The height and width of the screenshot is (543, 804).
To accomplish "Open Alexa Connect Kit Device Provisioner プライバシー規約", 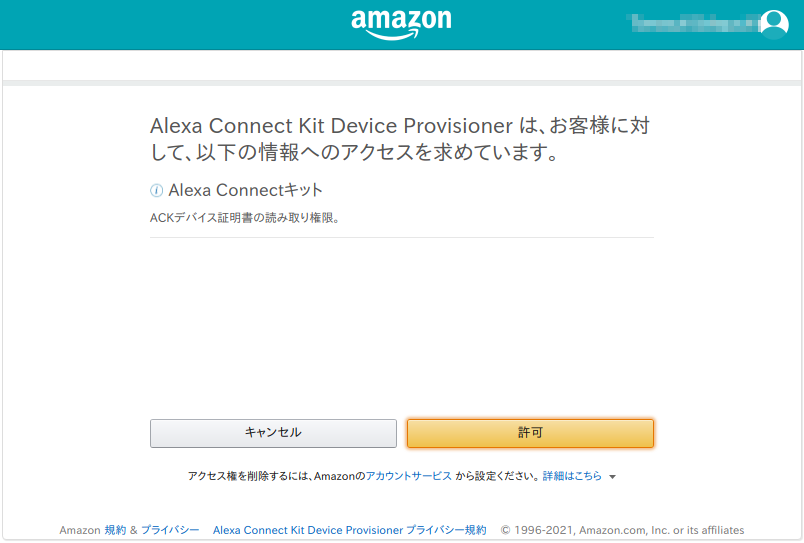I will [x=350, y=530].
